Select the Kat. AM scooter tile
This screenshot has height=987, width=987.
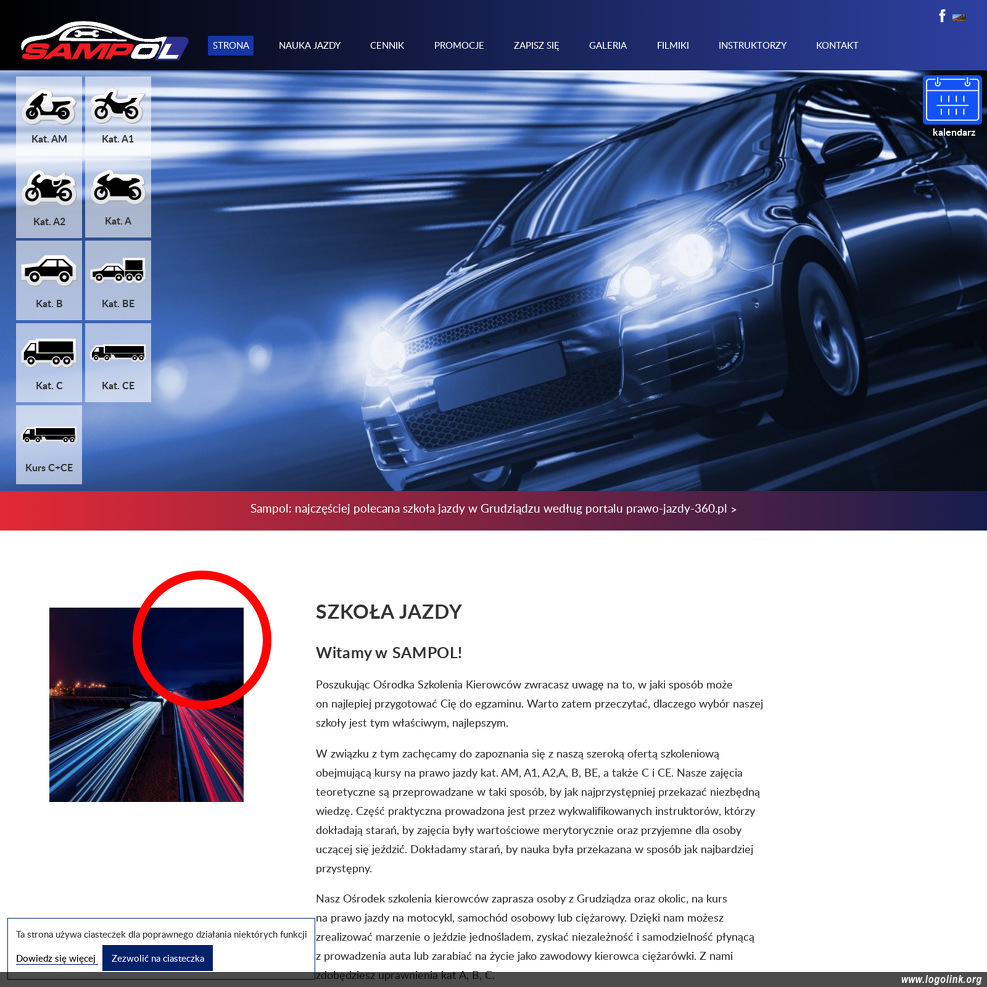(x=49, y=116)
